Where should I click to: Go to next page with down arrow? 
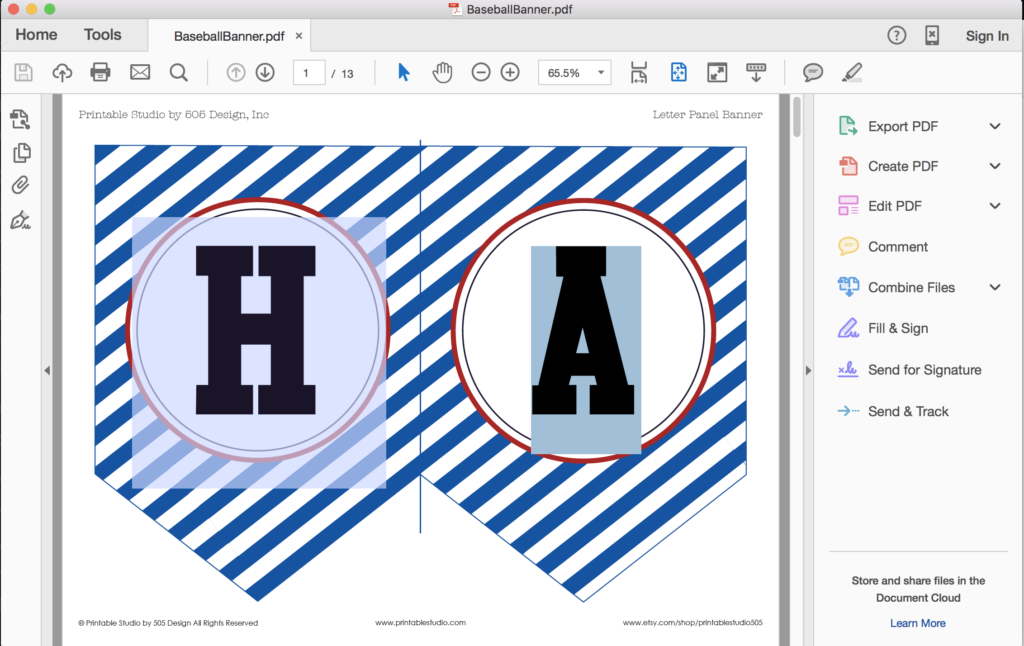pyautogui.click(x=264, y=72)
